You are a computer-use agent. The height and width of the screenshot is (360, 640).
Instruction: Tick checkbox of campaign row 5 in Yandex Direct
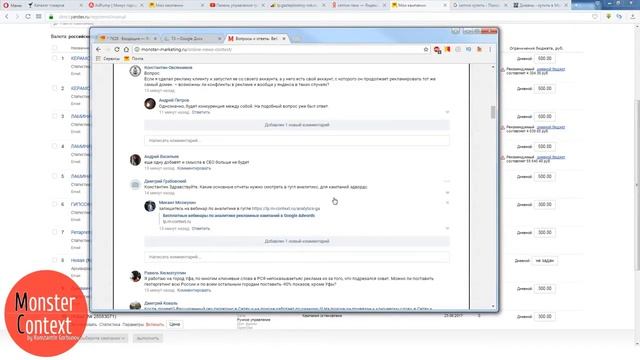tap(55, 176)
